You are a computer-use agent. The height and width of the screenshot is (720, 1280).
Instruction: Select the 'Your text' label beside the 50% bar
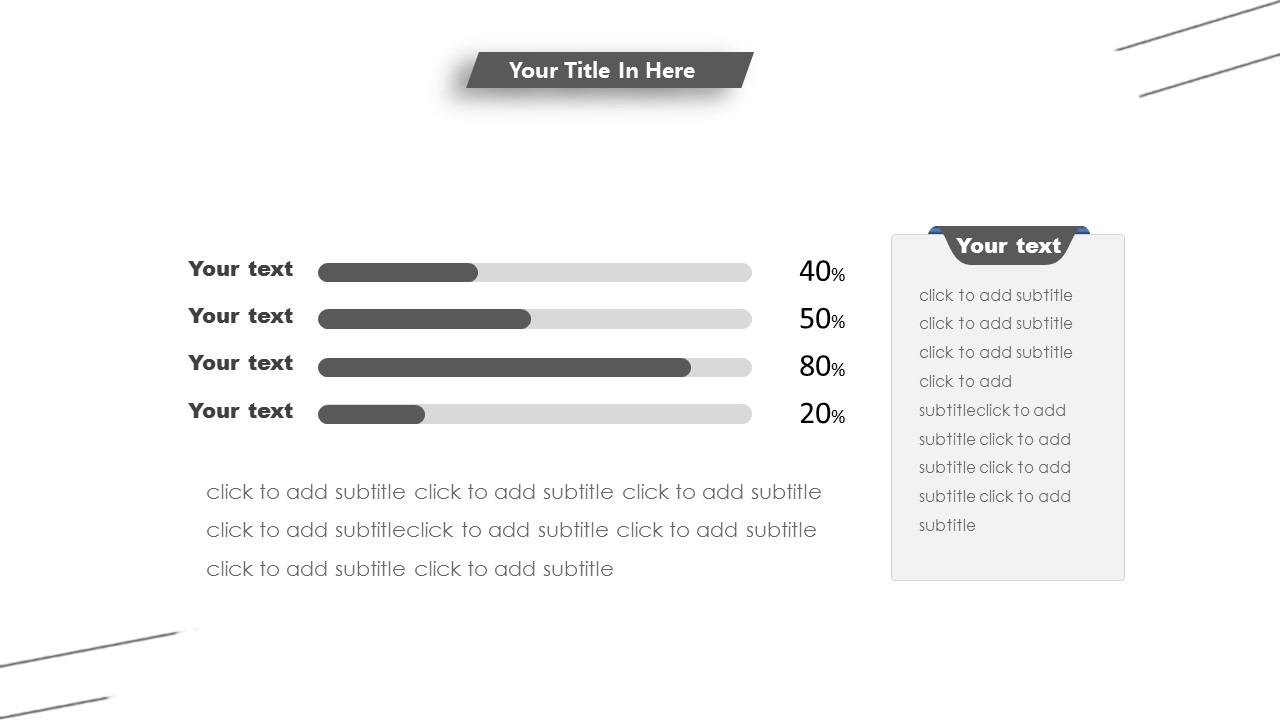[x=240, y=316]
